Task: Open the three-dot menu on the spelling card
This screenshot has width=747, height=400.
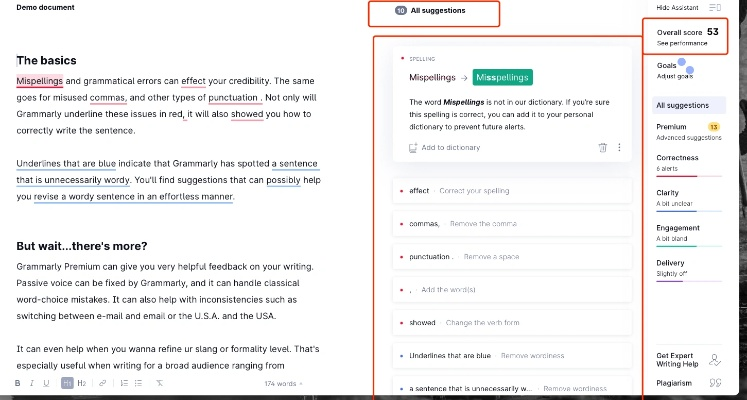Action: click(x=619, y=148)
